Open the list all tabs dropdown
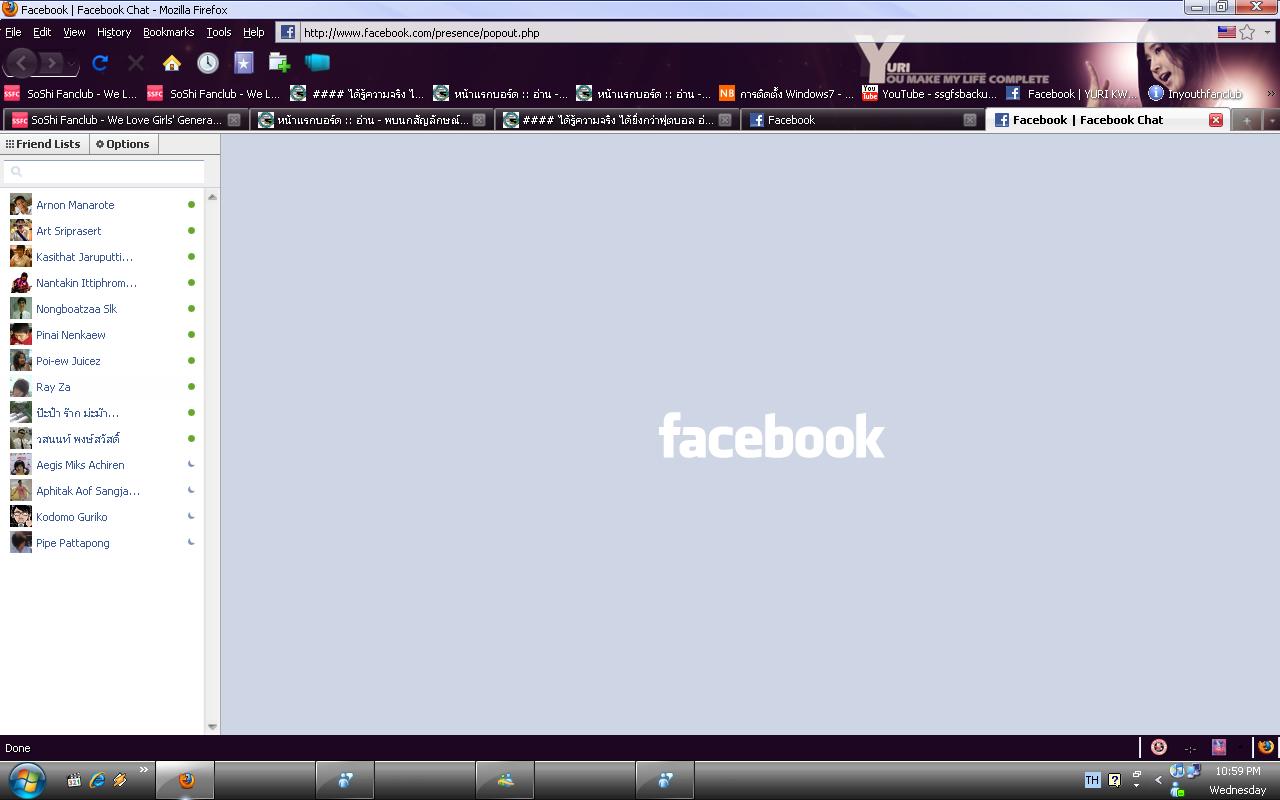 (x=1271, y=120)
